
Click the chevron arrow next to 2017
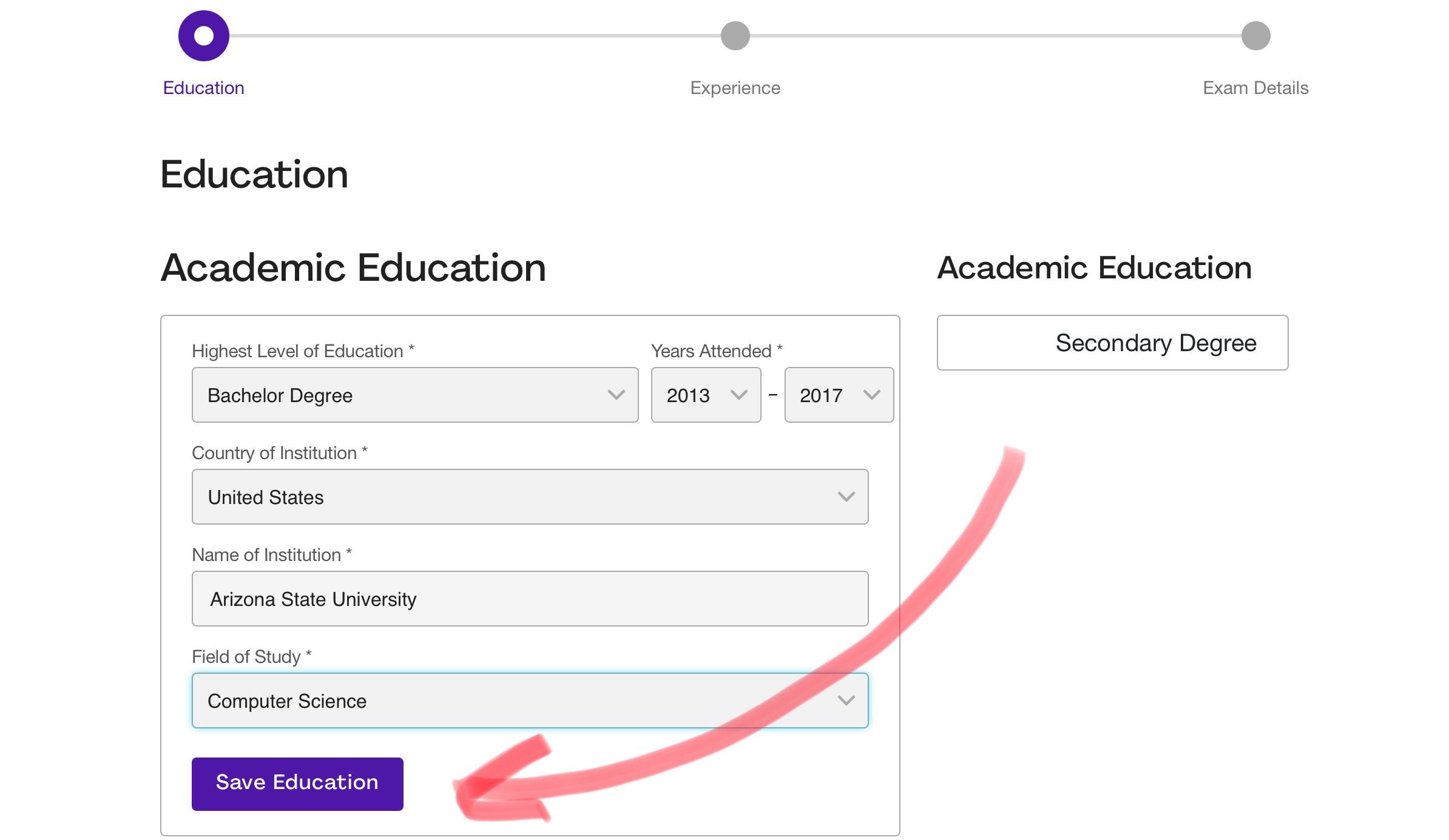pos(871,395)
